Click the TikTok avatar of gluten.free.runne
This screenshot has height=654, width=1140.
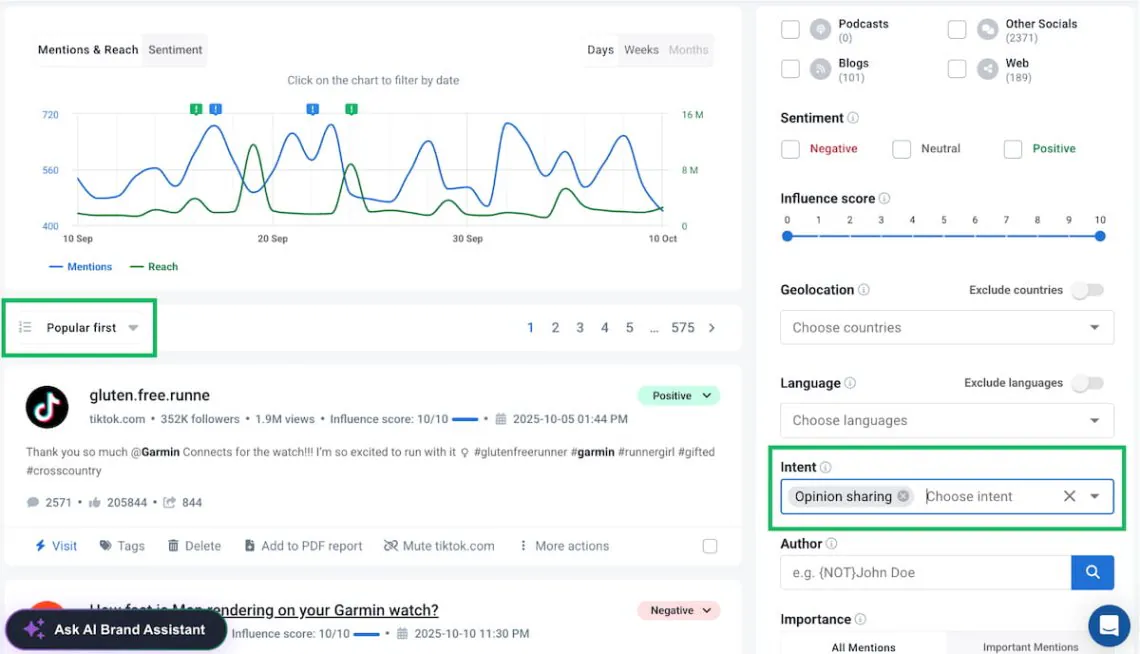pyautogui.click(x=47, y=407)
